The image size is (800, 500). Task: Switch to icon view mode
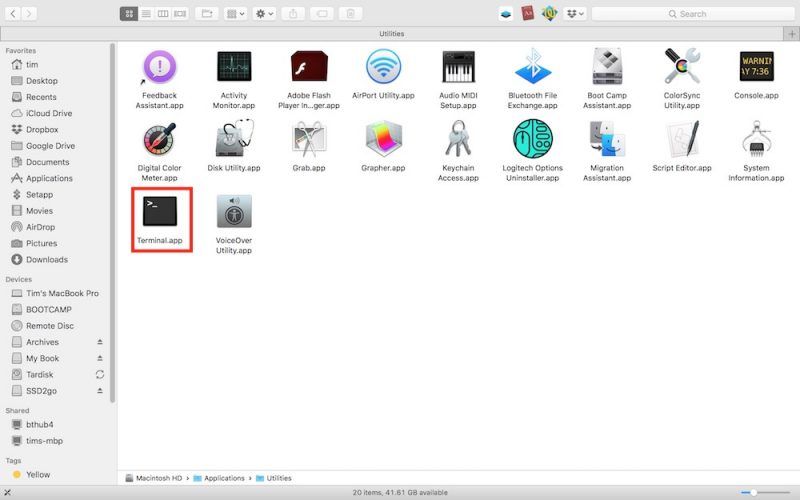coord(128,14)
